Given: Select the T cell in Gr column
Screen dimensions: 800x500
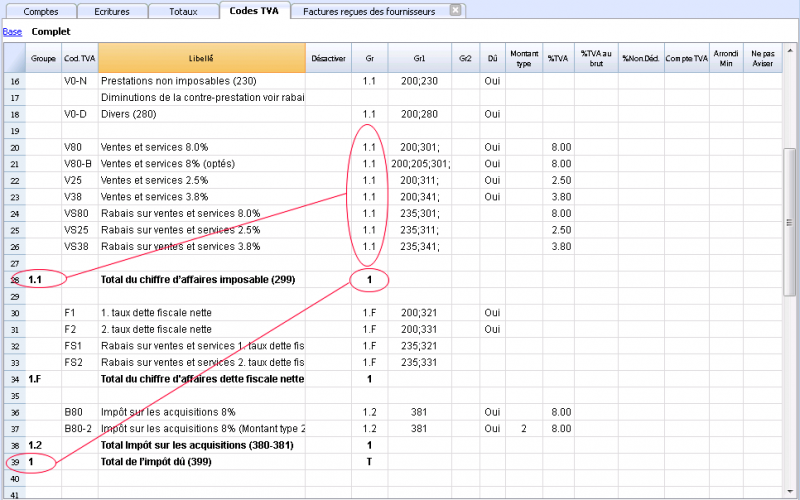Looking at the screenshot, I should pyautogui.click(x=369, y=462).
